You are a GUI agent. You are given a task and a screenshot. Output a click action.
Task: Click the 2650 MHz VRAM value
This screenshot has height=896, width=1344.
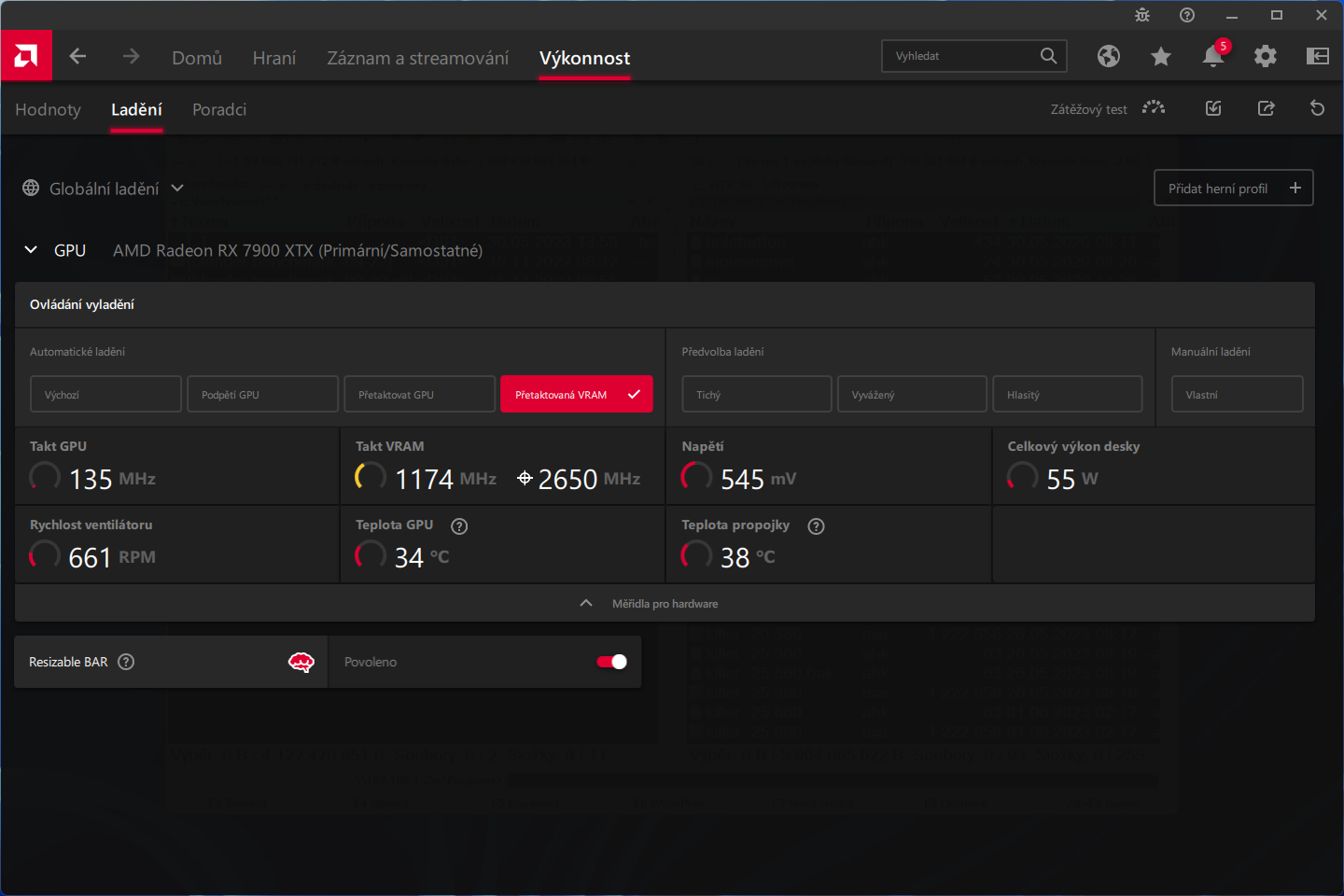coord(589,479)
